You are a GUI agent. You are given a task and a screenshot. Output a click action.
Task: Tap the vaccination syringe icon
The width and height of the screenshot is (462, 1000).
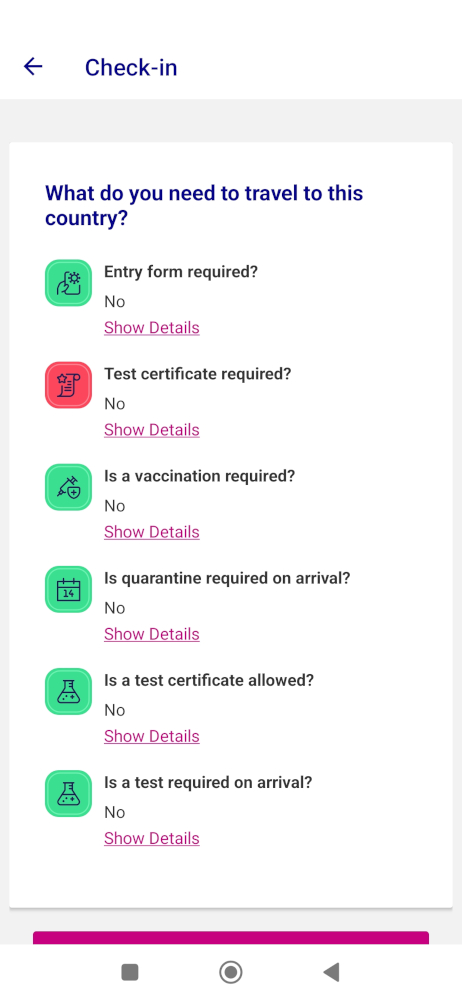click(68, 487)
